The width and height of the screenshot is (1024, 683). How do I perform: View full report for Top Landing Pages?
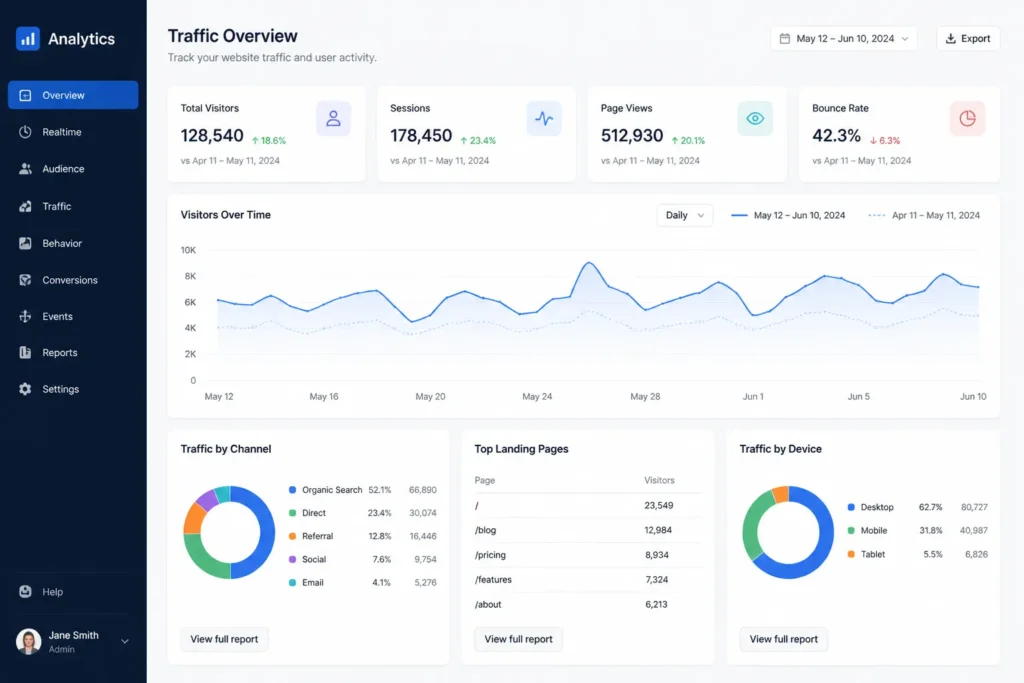[x=519, y=639]
